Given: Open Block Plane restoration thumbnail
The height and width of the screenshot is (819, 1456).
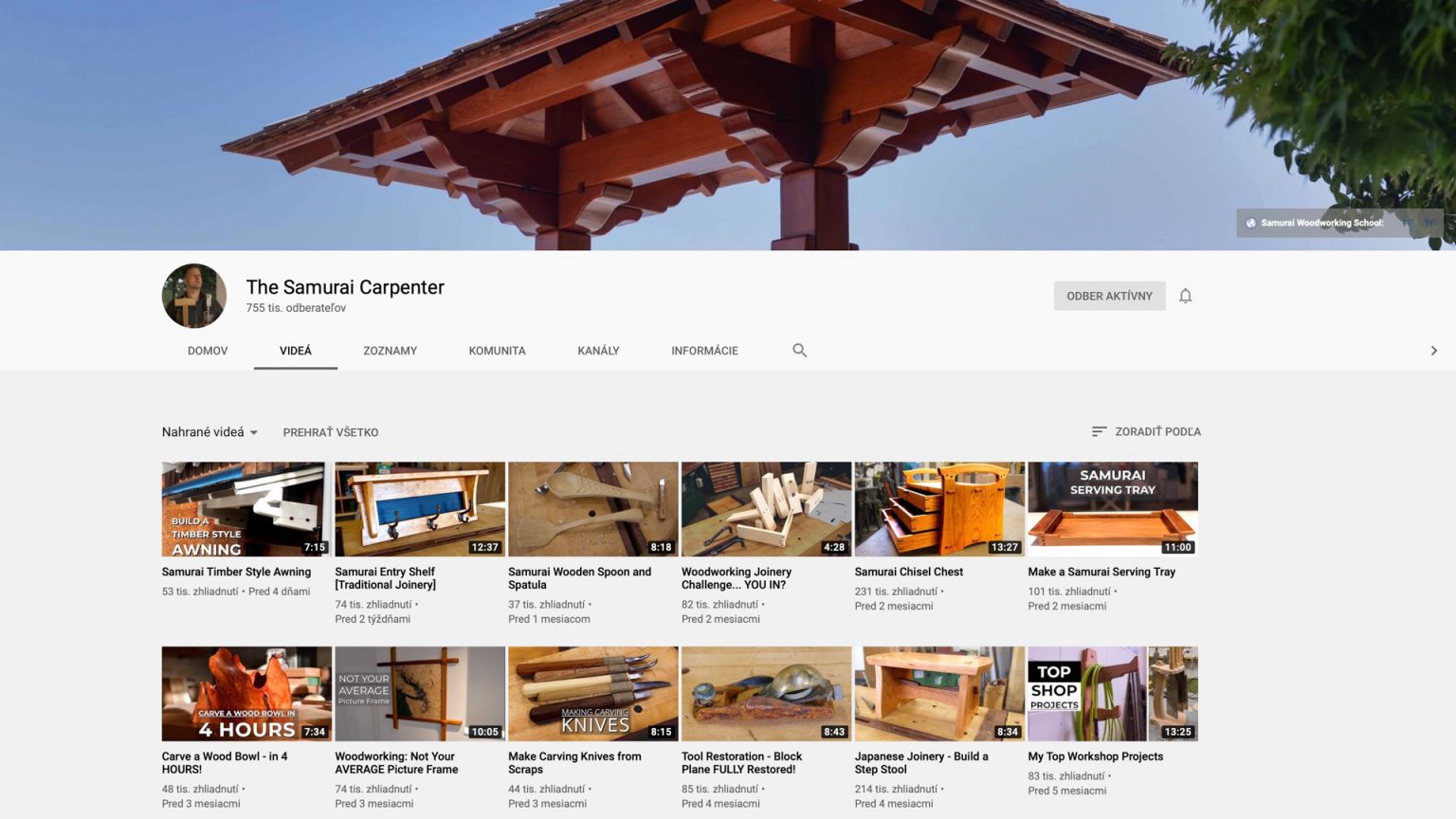Looking at the screenshot, I should tap(766, 694).
